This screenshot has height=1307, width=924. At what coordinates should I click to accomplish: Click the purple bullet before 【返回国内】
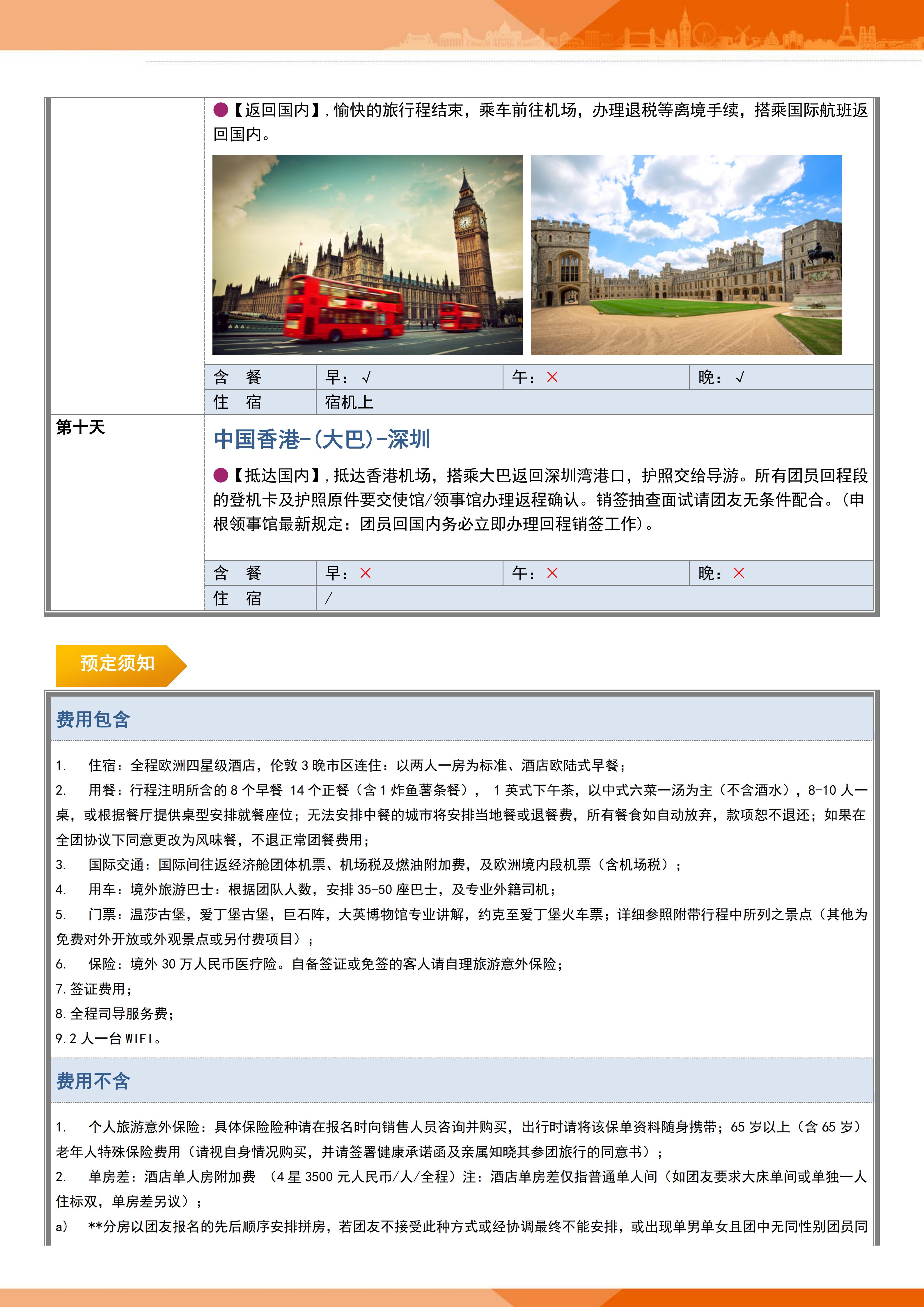221,109
